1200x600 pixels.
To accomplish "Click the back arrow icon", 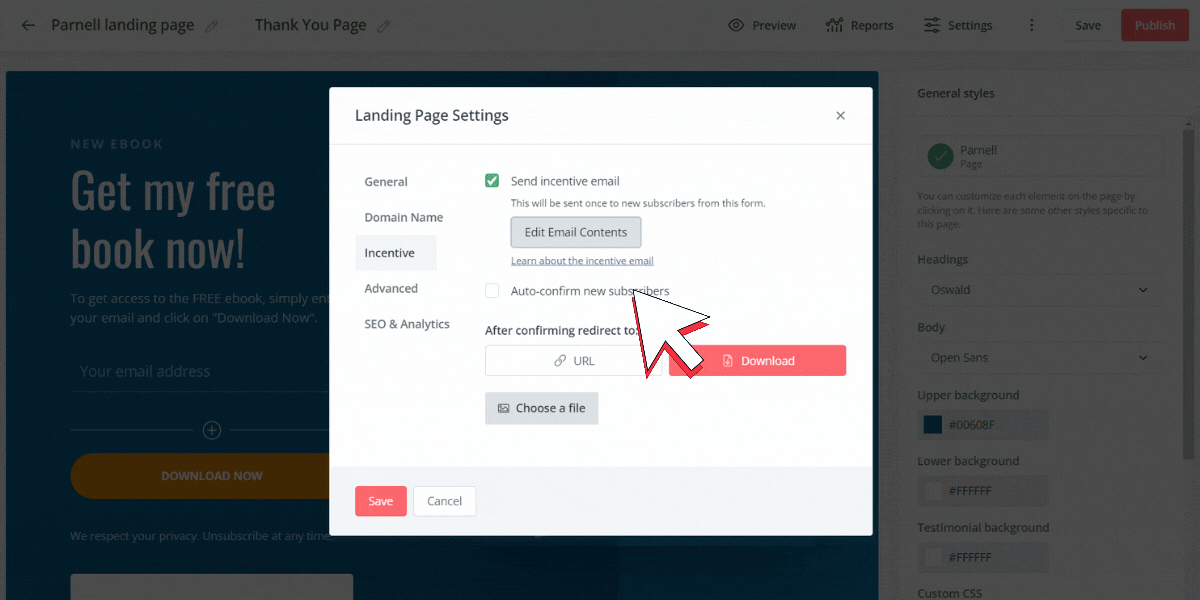I will [x=28, y=25].
